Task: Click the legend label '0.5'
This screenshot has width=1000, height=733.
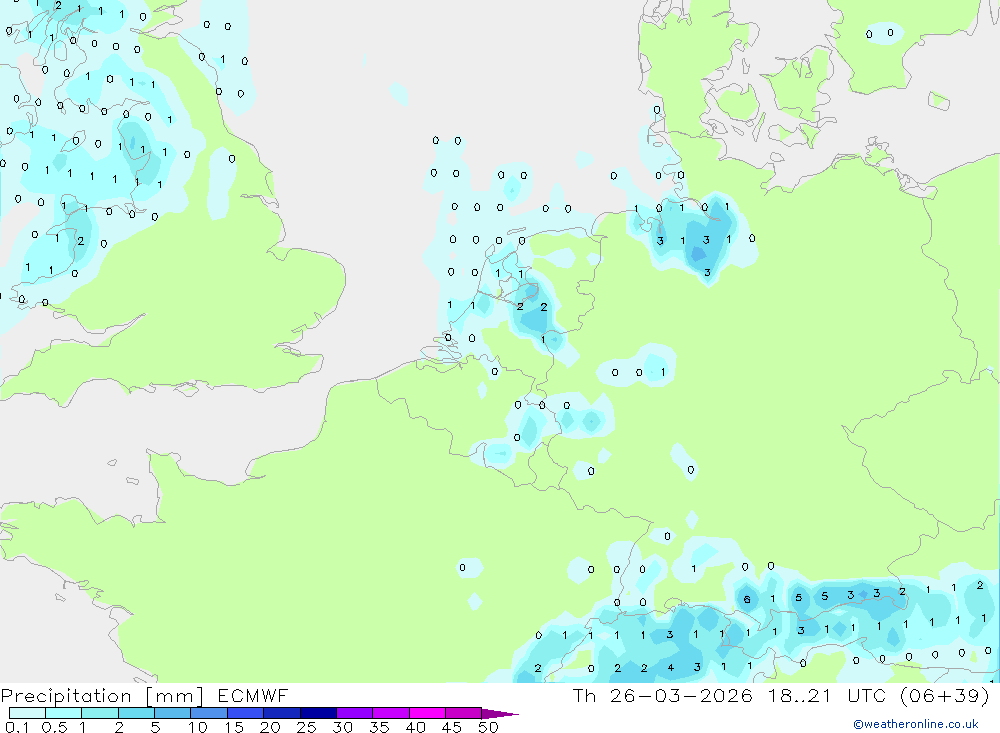Action: coord(54,727)
